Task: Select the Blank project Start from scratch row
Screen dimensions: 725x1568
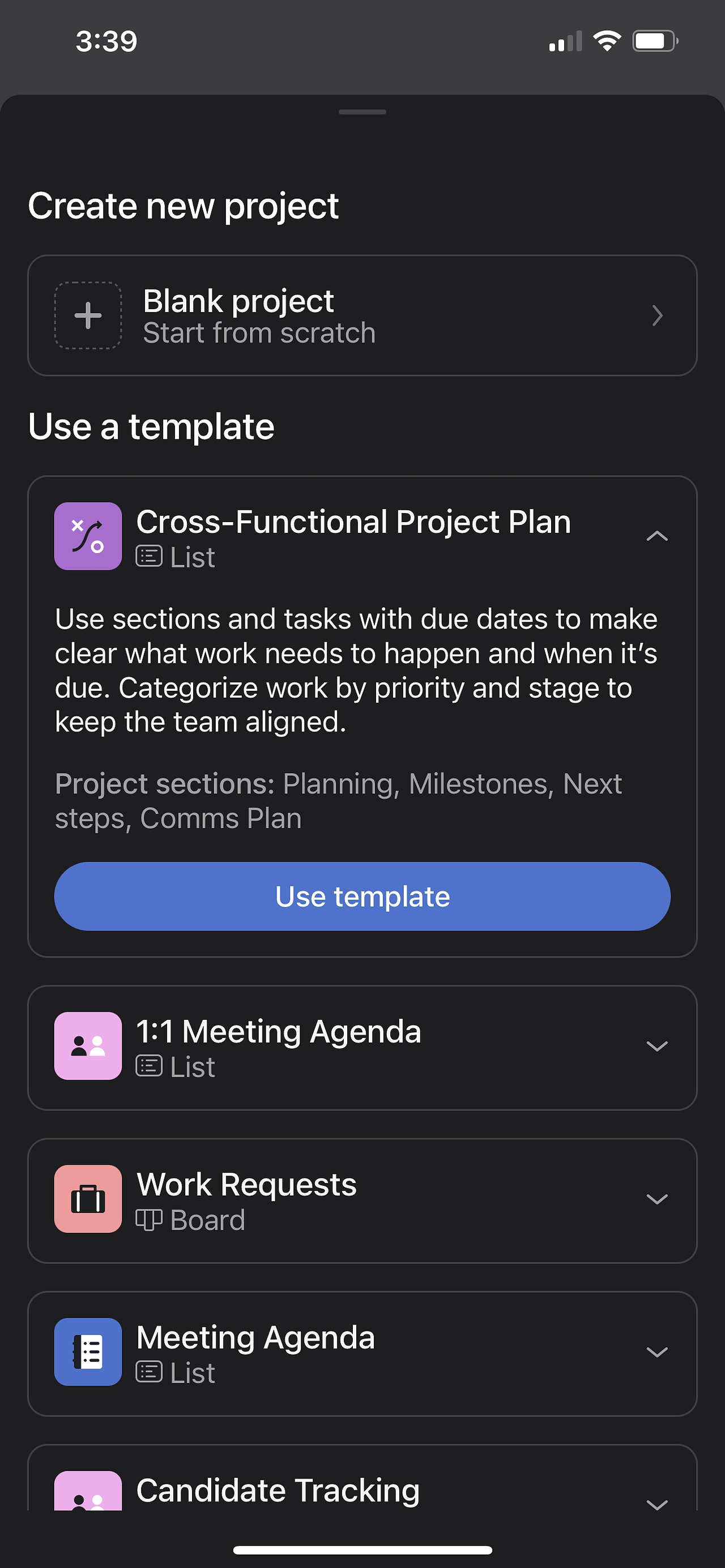Action: (x=362, y=315)
